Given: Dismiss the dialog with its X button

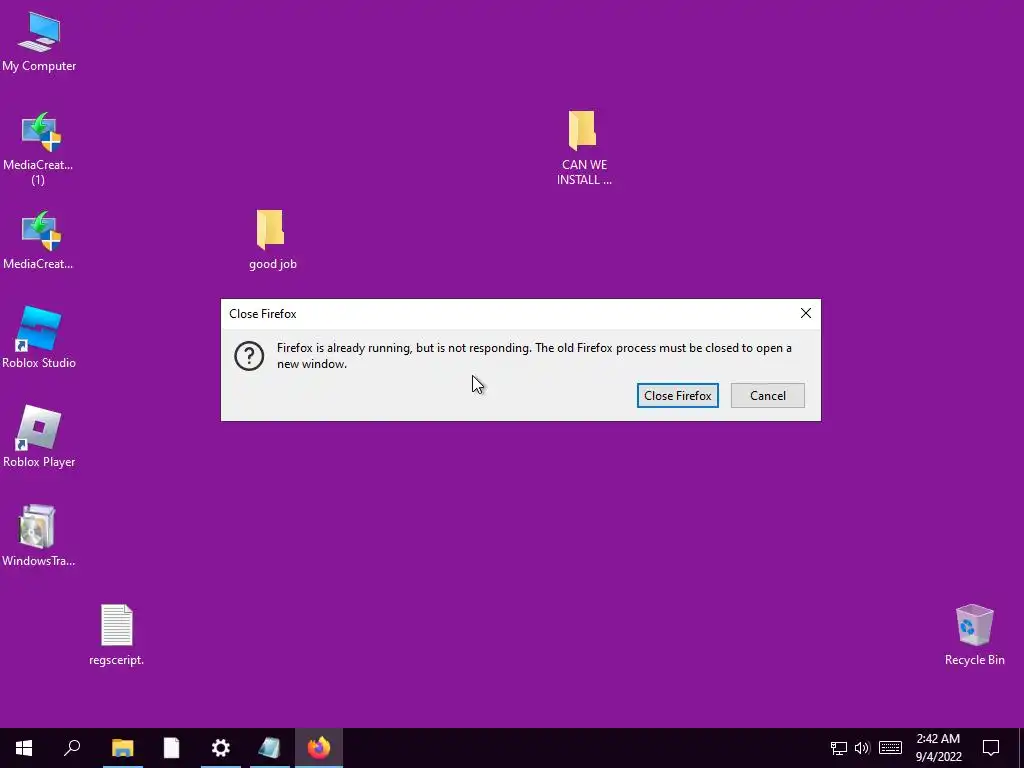Looking at the screenshot, I should click(x=805, y=313).
